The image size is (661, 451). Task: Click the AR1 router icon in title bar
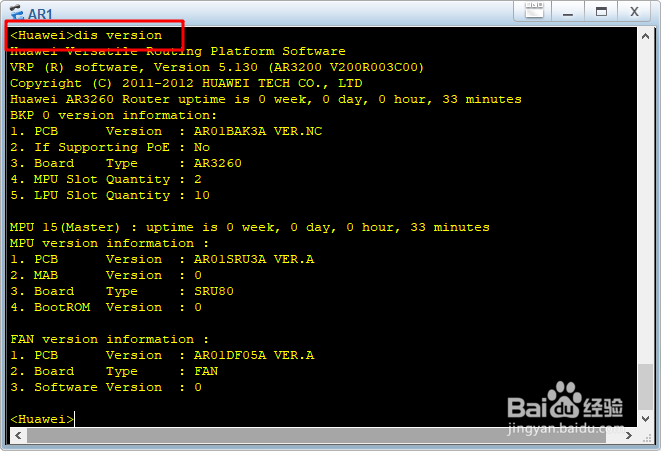click(16, 13)
